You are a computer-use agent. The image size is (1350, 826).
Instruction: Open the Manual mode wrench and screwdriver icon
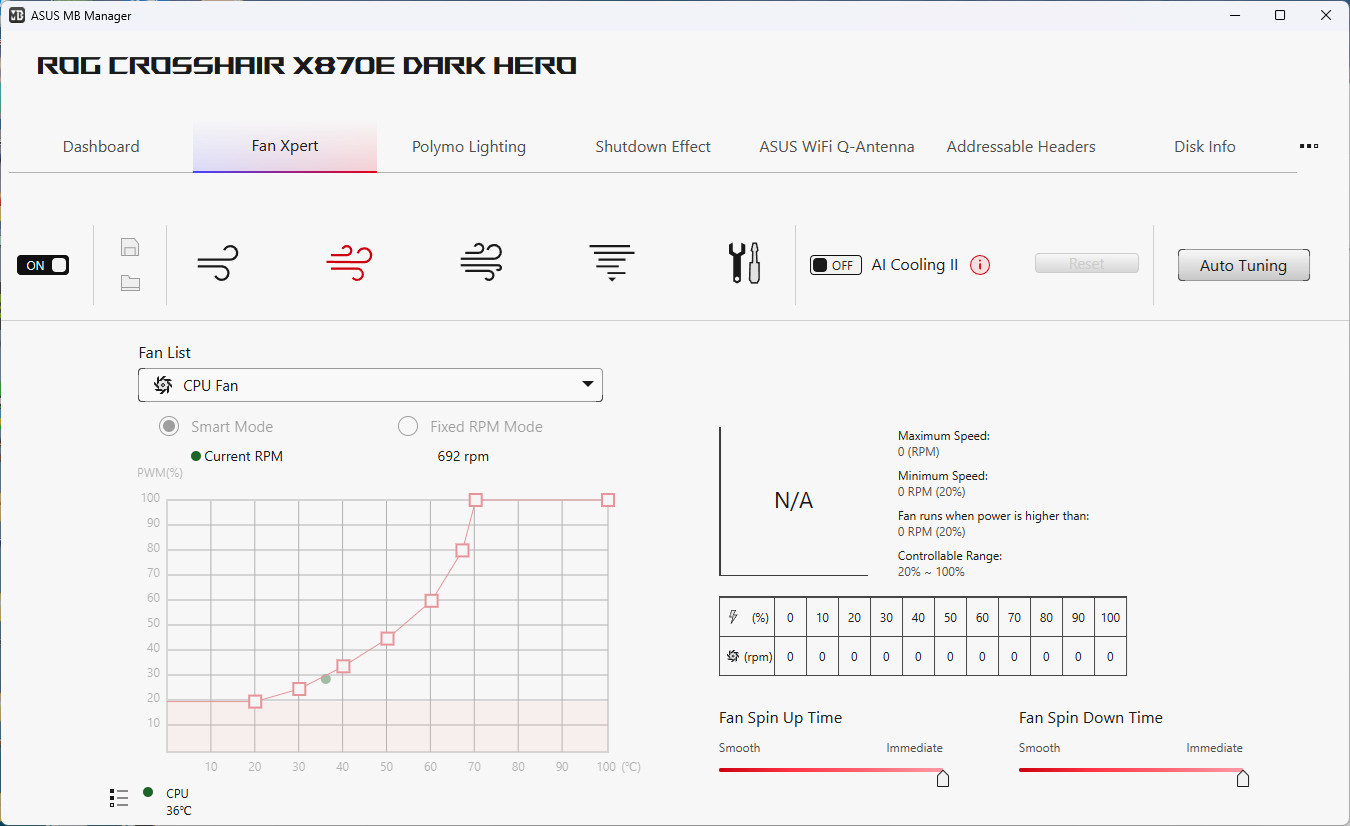[744, 264]
